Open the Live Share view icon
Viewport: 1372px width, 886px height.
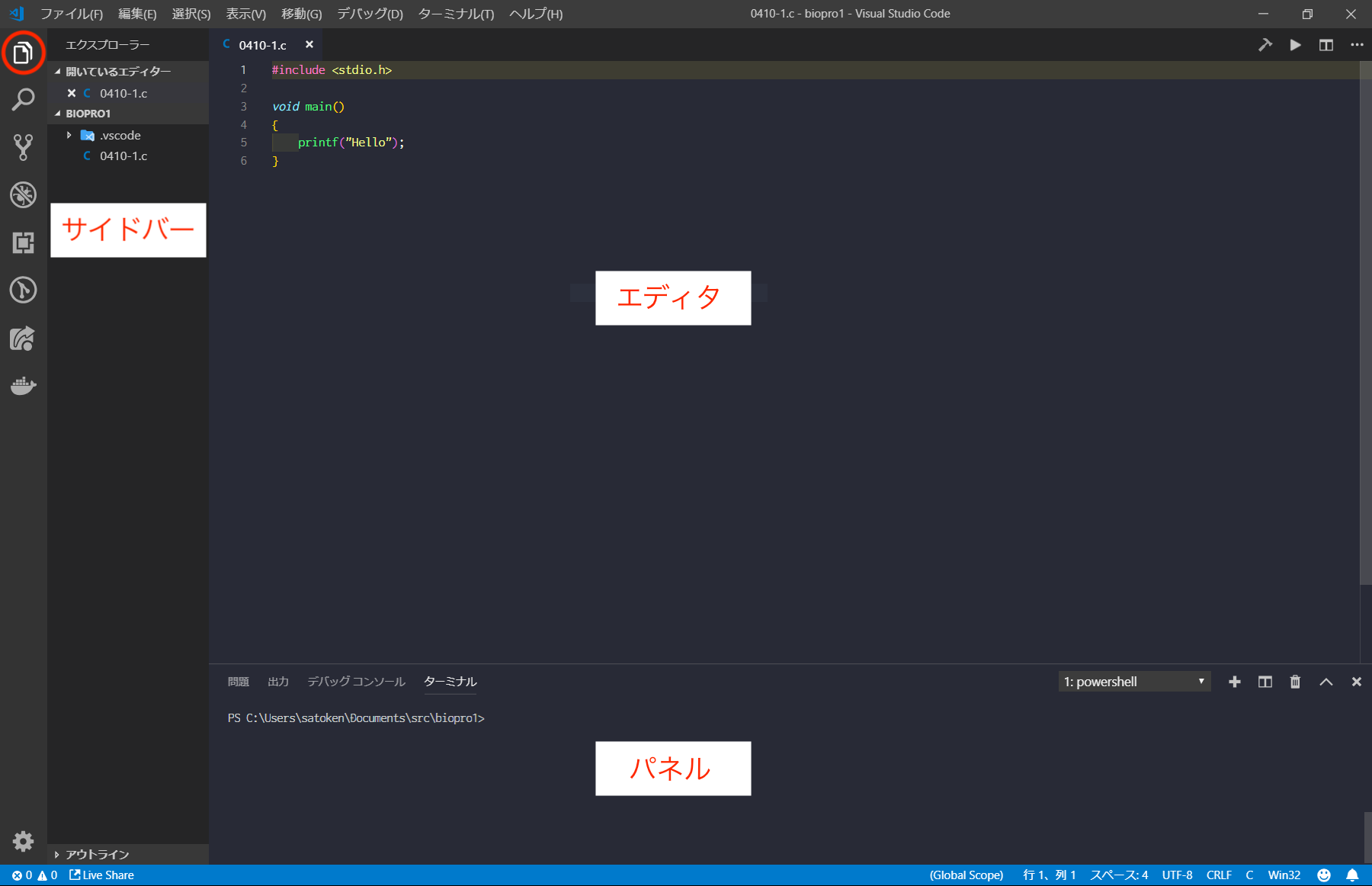(x=23, y=338)
